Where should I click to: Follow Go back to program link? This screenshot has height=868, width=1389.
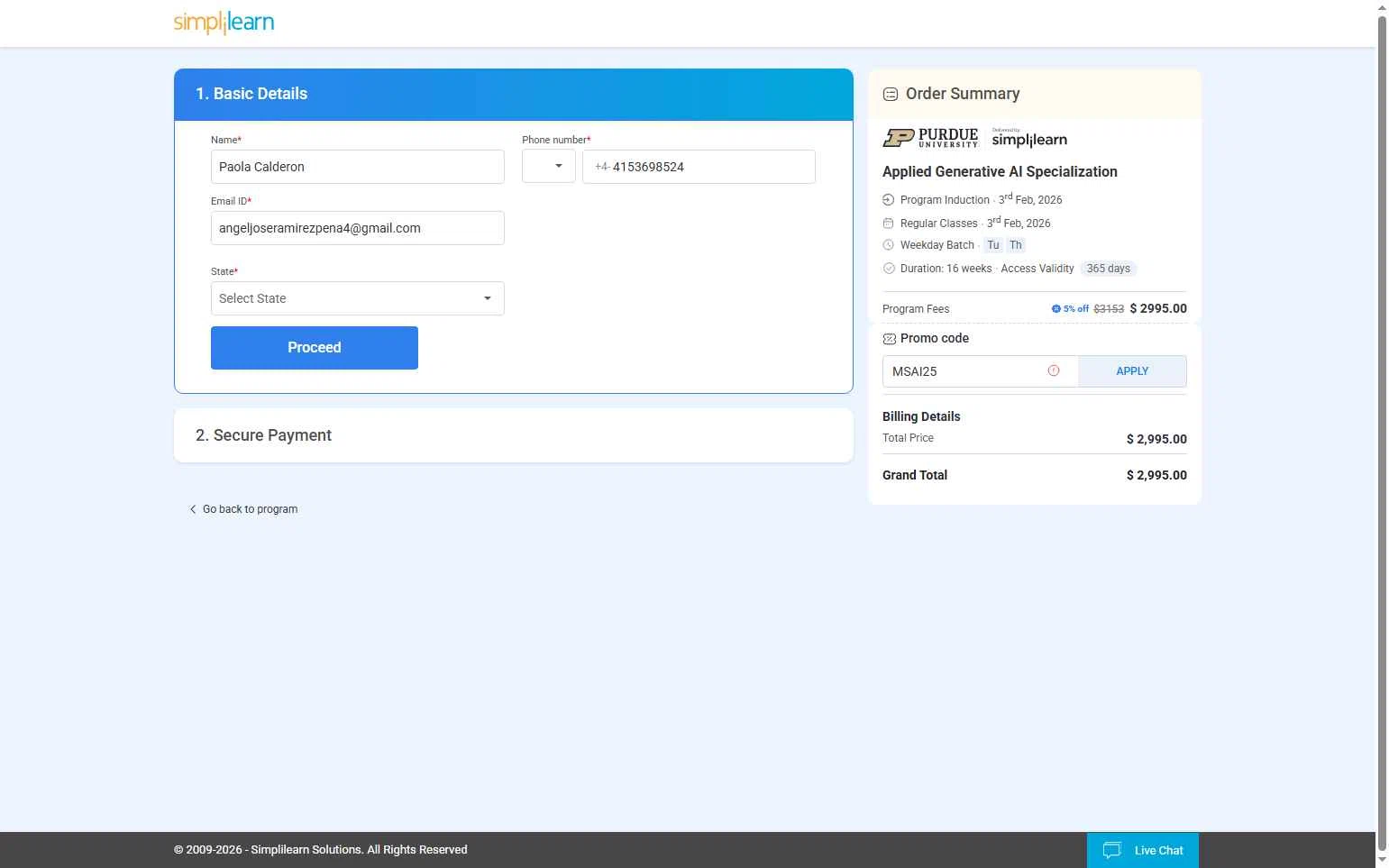251,509
